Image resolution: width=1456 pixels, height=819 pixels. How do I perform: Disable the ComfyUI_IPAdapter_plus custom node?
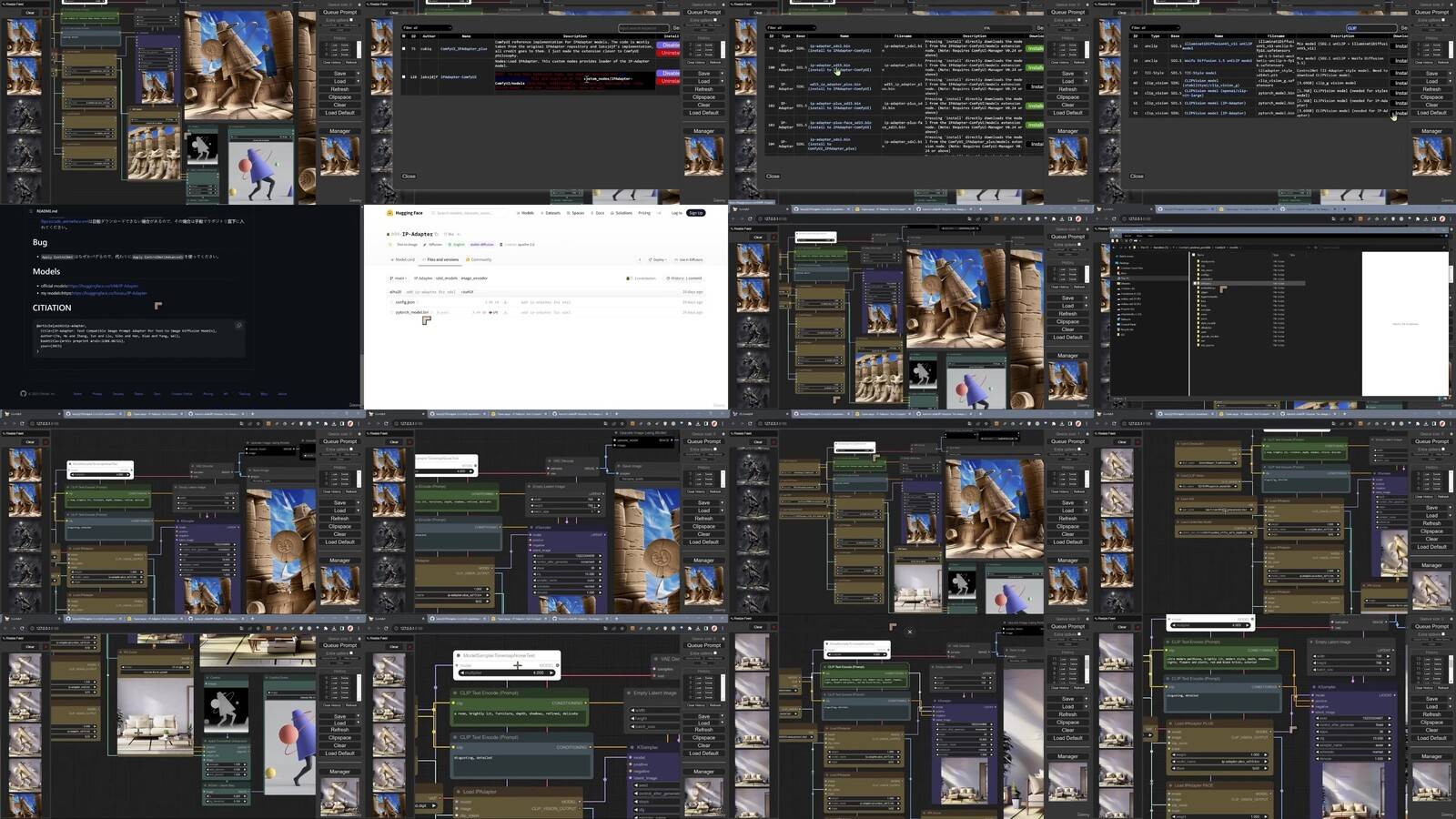670,45
